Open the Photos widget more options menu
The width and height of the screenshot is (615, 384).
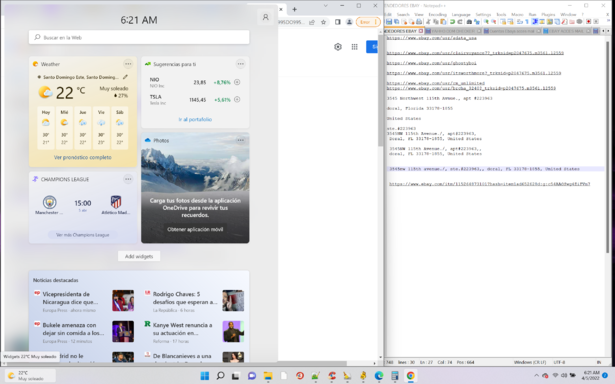click(x=240, y=140)
